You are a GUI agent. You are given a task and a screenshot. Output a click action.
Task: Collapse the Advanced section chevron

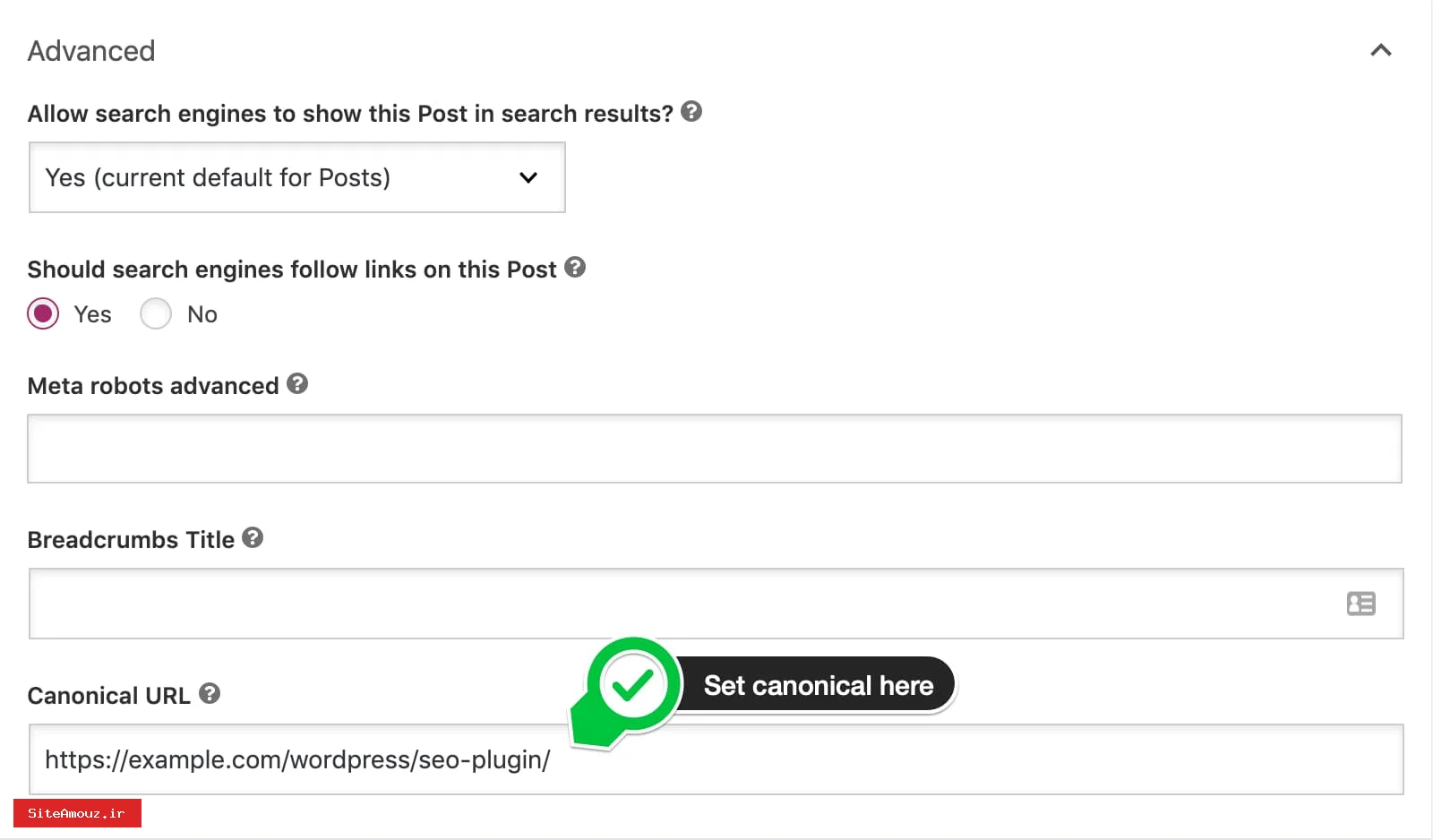[1380, 50]
